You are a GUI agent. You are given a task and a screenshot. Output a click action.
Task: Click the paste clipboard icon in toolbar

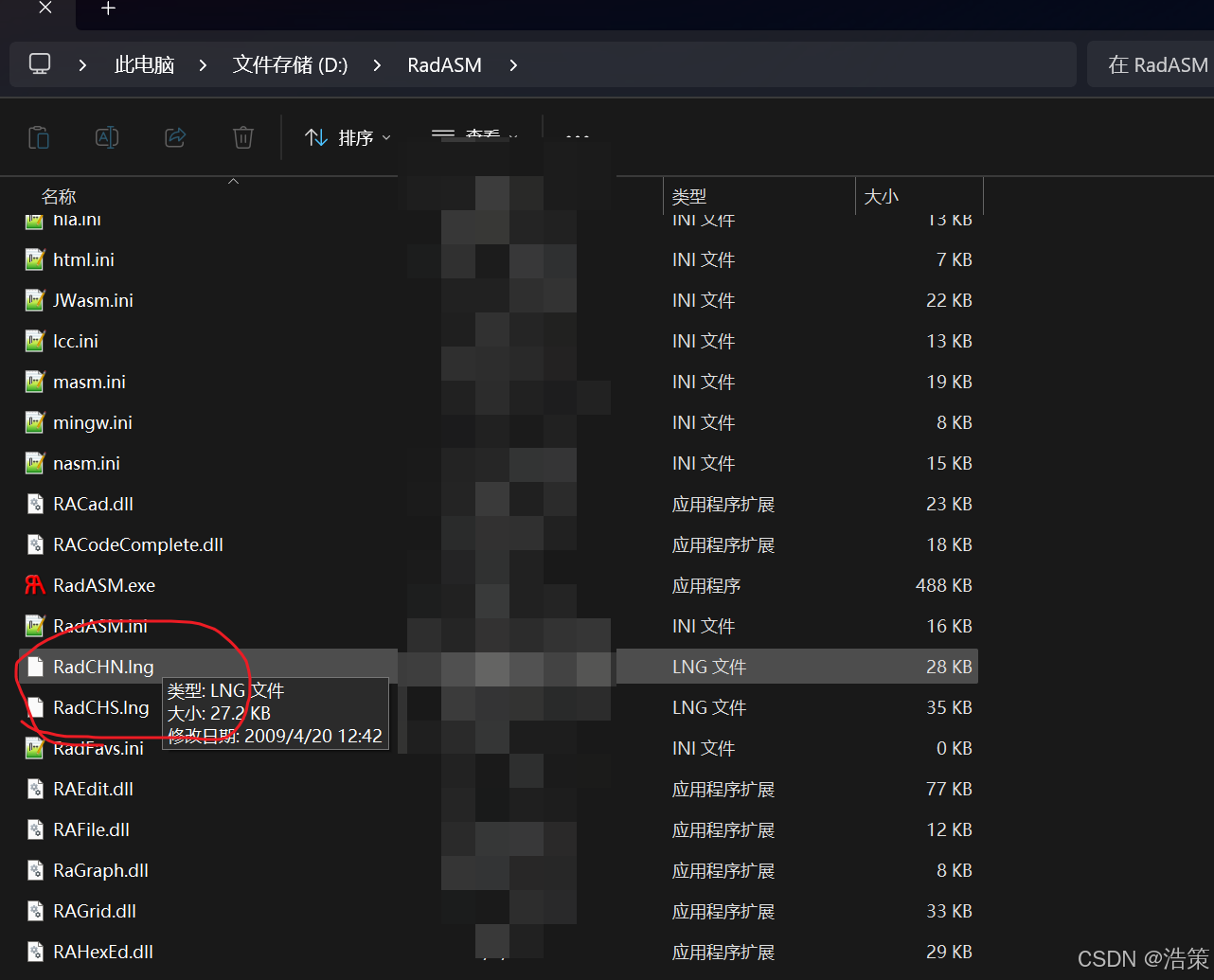[x=39, y=137]
